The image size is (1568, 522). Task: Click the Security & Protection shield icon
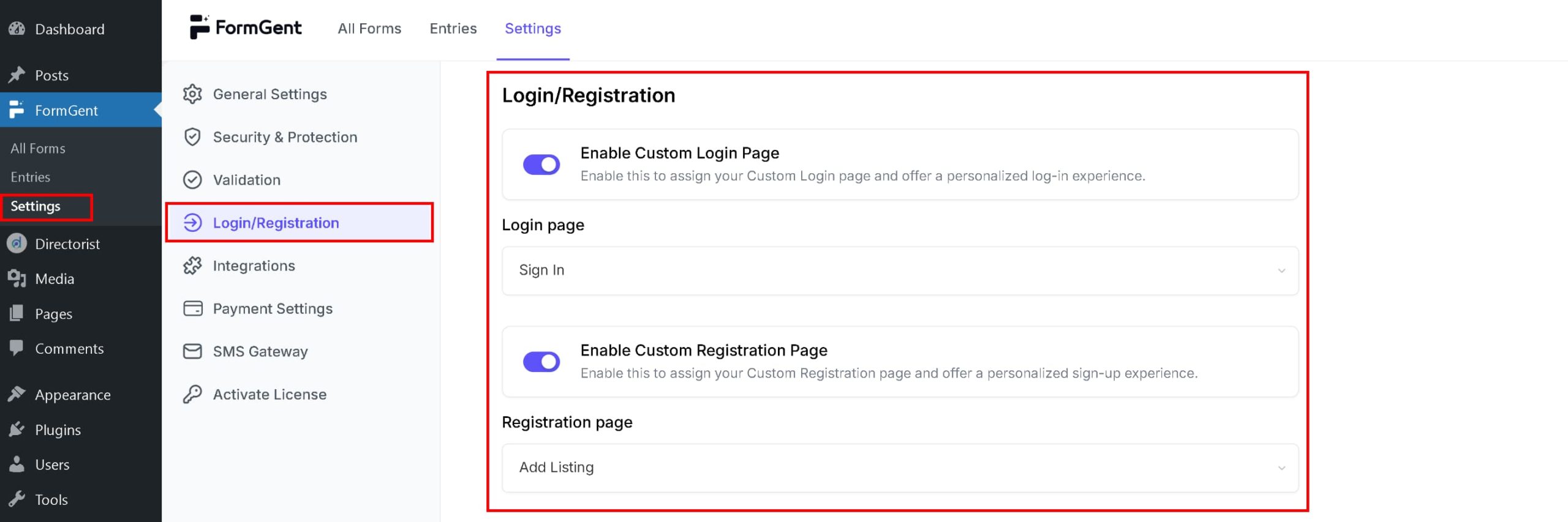point(192,137)
